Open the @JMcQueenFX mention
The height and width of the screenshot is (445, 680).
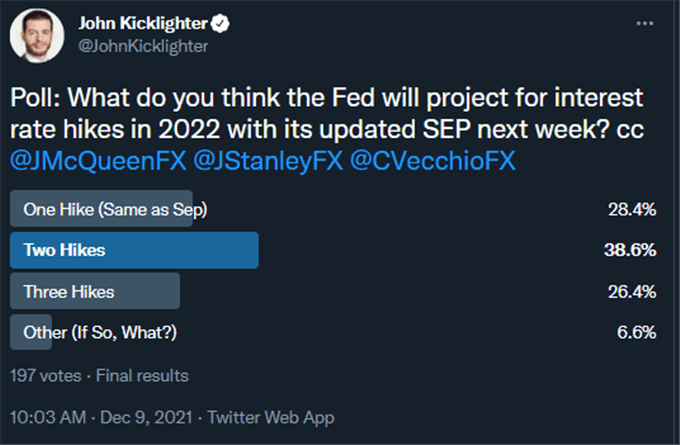click(x=98, y=160)
